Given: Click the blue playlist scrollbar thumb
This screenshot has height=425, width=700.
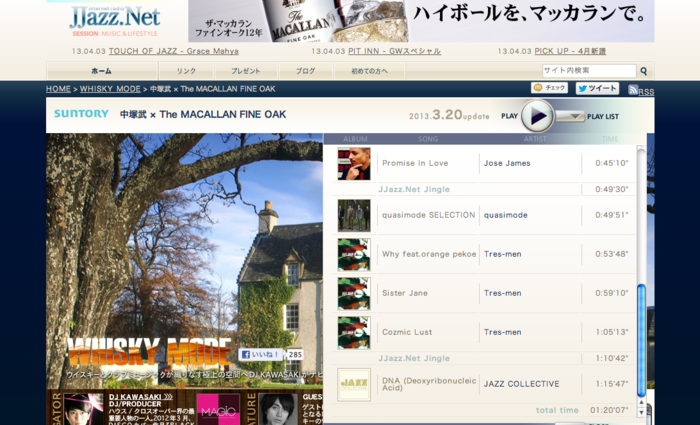Looking at the screenshot, I should [x=641, y=340].
